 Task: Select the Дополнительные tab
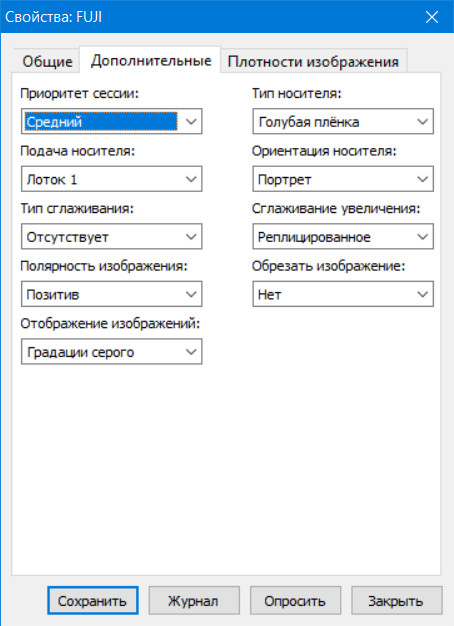click(151, 60)
